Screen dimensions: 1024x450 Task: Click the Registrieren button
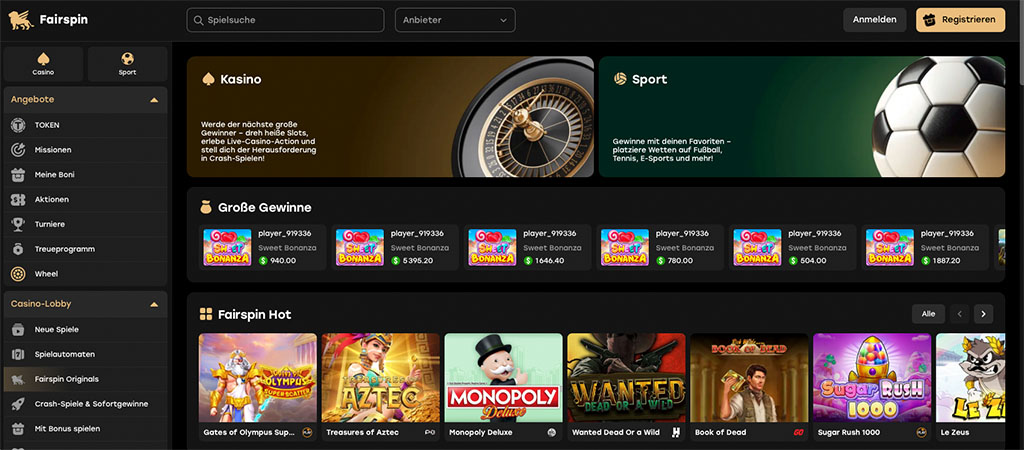click(x=961, y=20)
